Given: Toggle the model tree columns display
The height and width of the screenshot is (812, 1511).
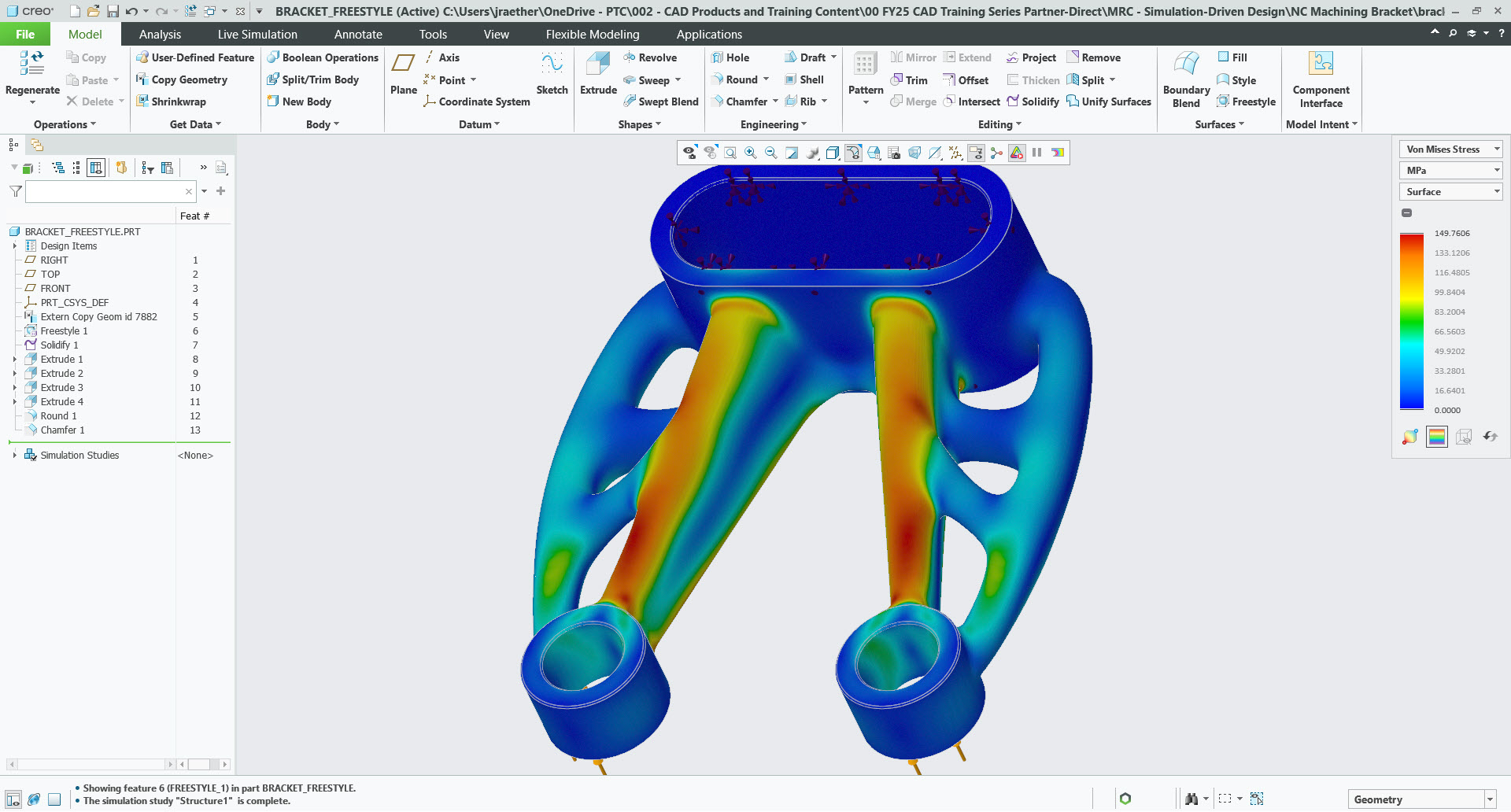Looking at the screenshot, I should (96, 168).
